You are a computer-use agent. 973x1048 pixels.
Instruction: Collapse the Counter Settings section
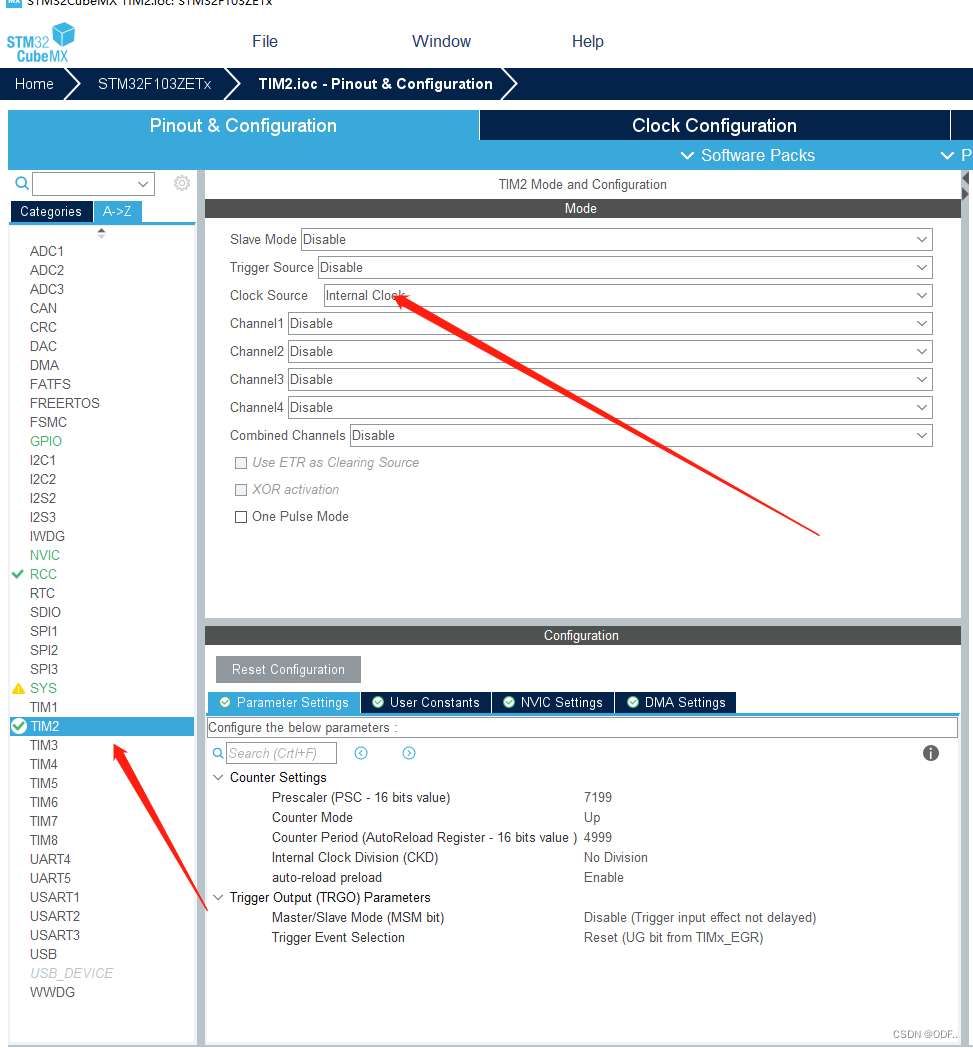(218, 777)
